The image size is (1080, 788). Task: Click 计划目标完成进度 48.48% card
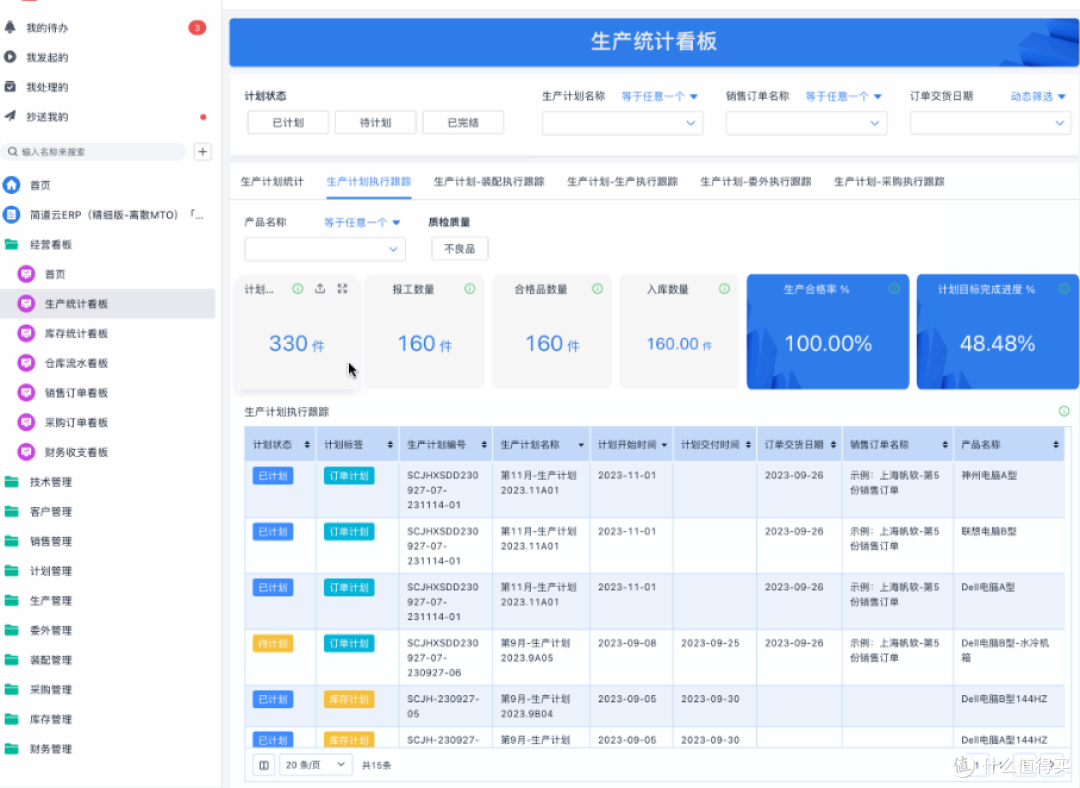pos(997,332)
